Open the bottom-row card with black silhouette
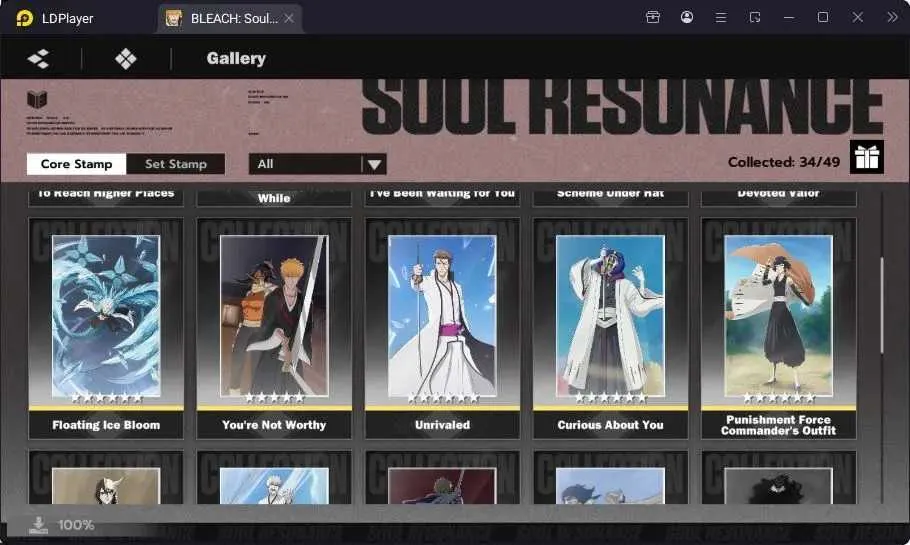 pyautogui.click(x=779, y=477)
